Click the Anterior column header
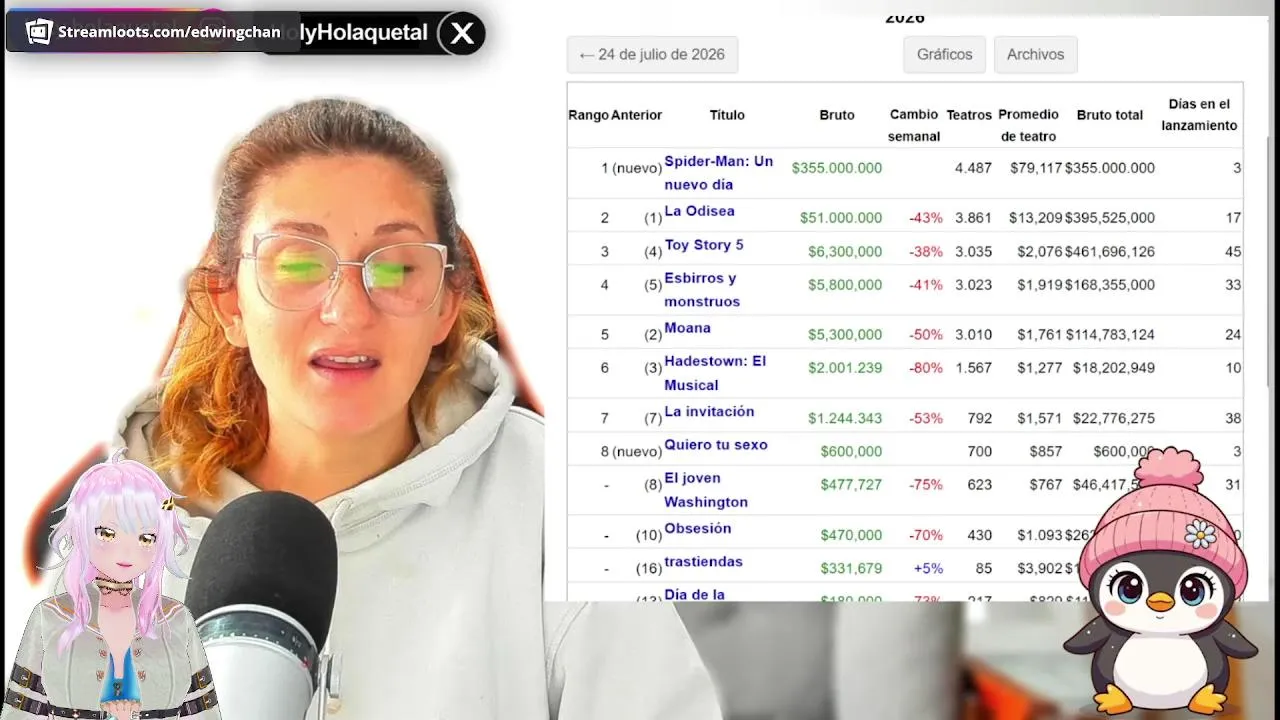Screen dimensions: 1280x720 click(x=637, y=115)
